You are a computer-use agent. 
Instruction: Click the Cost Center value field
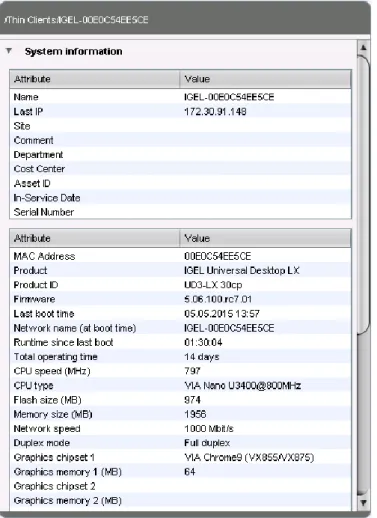265,169
